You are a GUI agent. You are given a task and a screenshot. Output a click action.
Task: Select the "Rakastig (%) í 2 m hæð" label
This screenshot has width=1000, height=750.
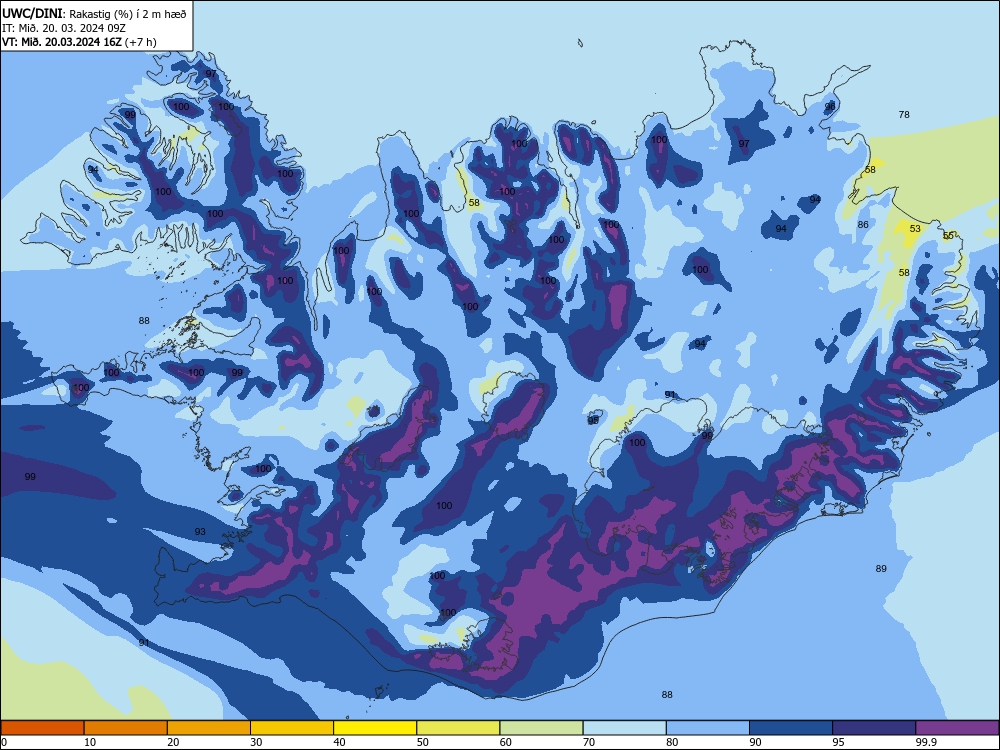pyautogui.click(x=128, y=14)
